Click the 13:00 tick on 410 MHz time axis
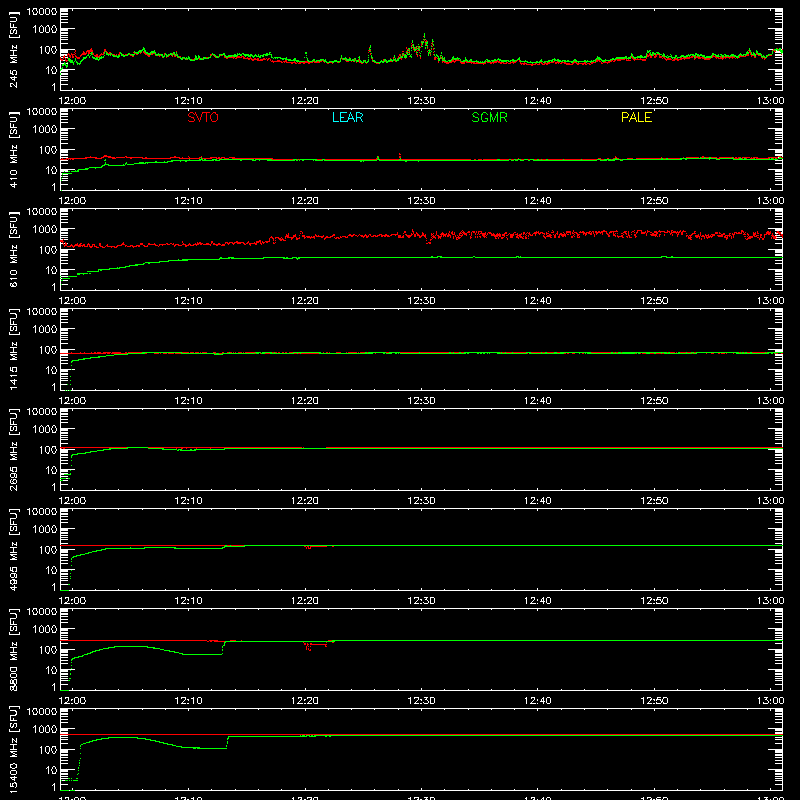 point(770,201)
